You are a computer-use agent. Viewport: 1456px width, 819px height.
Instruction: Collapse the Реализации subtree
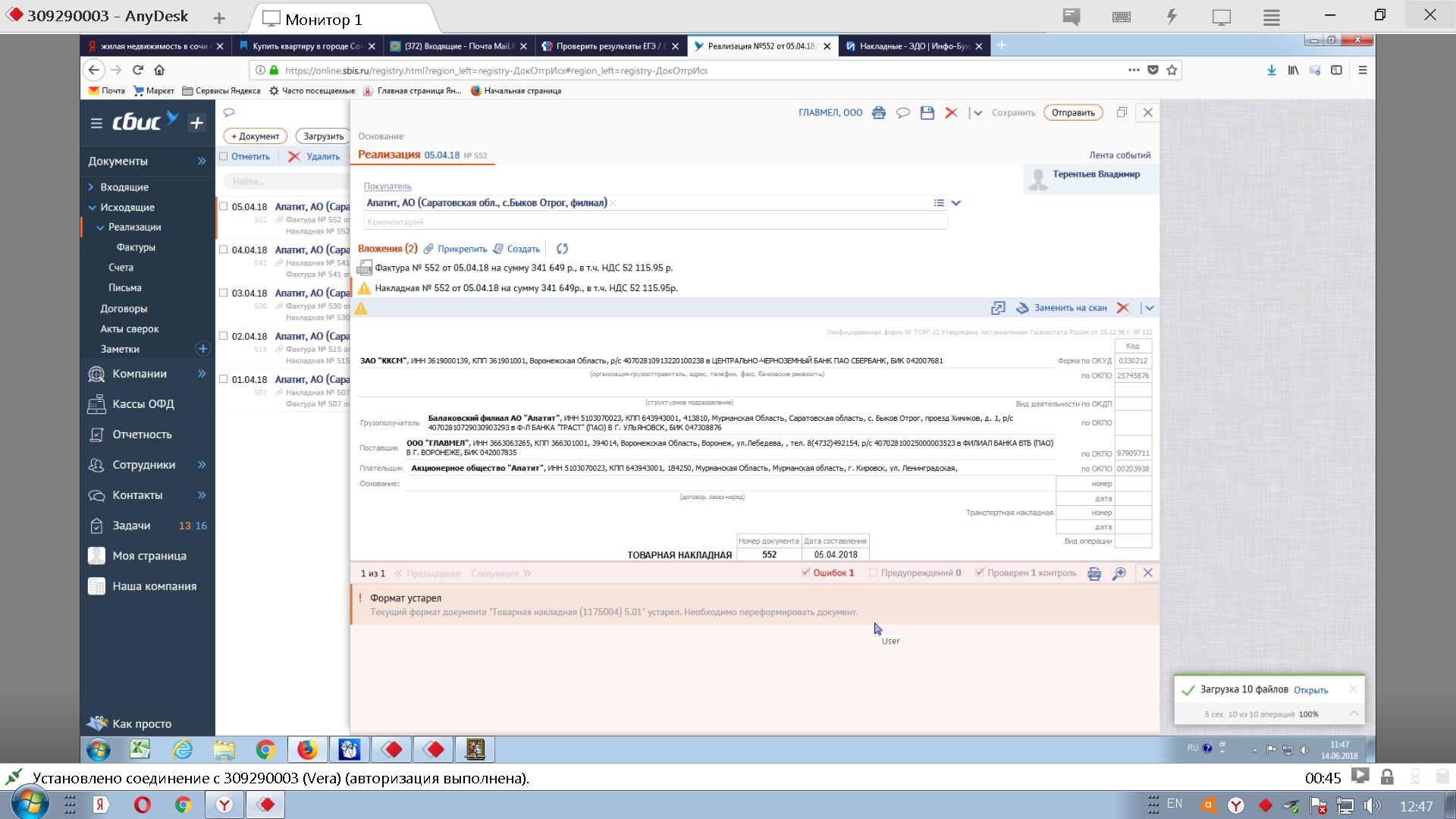point(100,227)
